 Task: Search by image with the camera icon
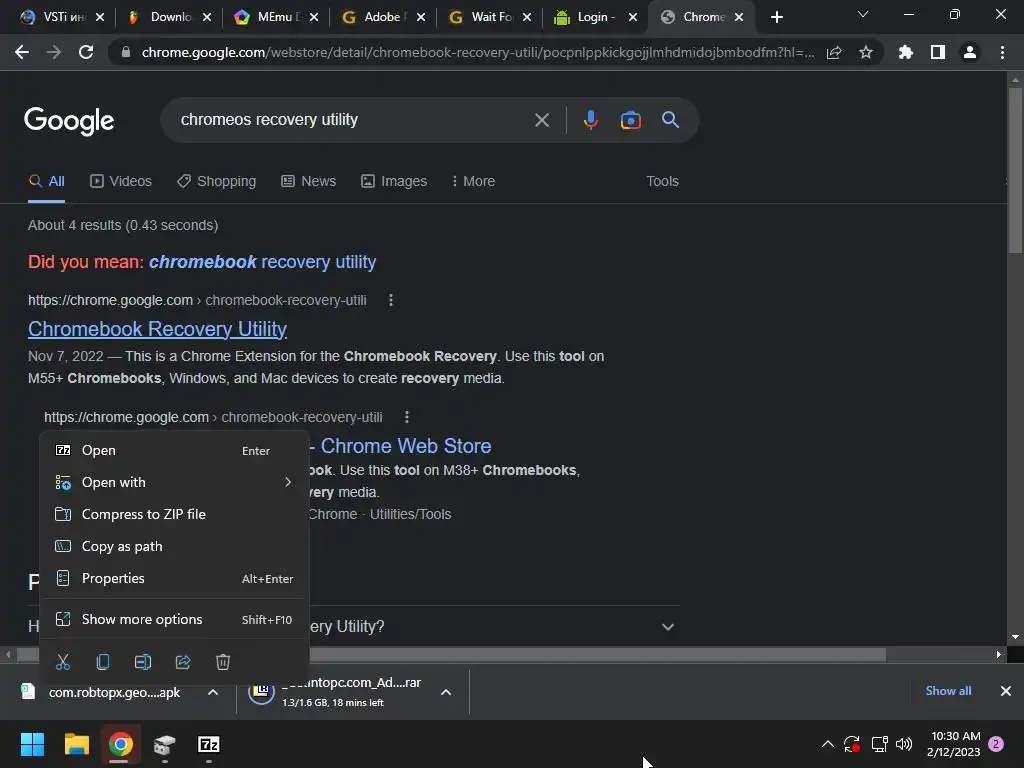pos(630,120)
